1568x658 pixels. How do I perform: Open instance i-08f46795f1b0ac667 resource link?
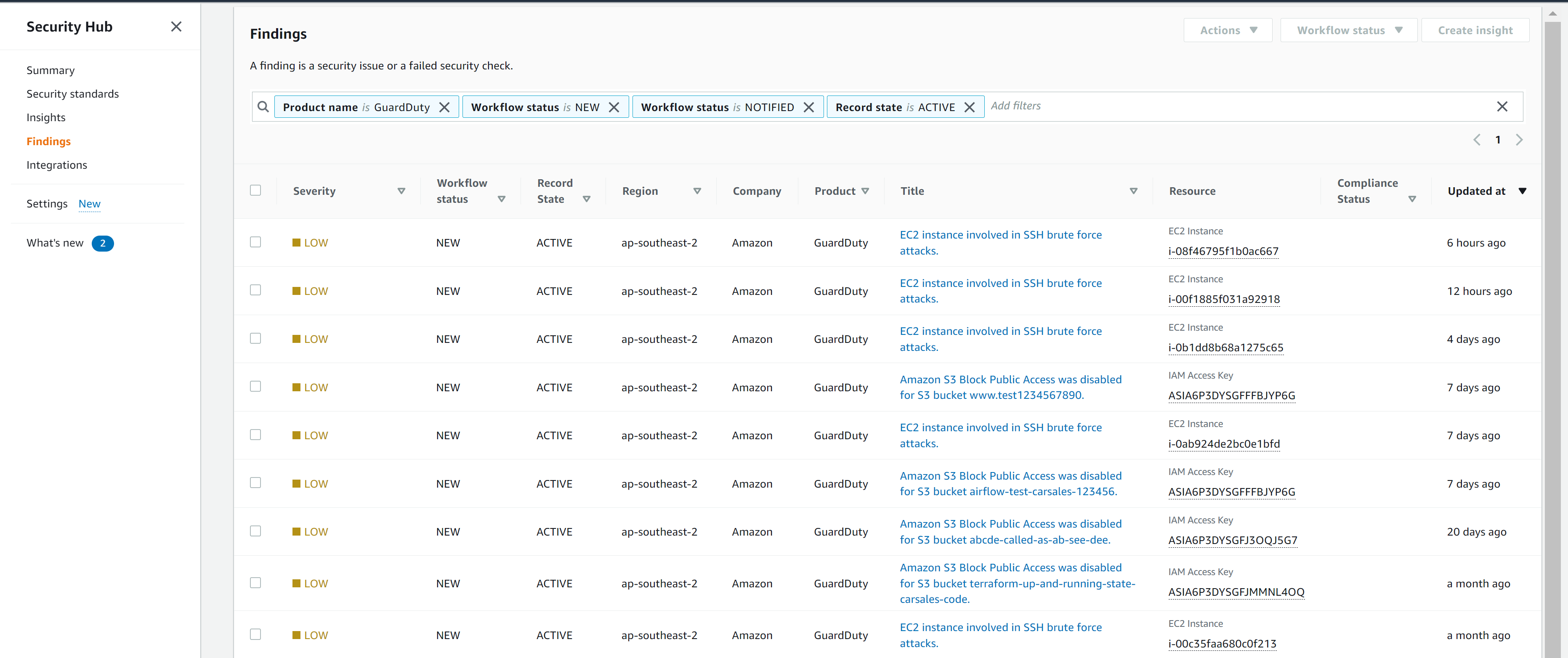(1223, 251)
